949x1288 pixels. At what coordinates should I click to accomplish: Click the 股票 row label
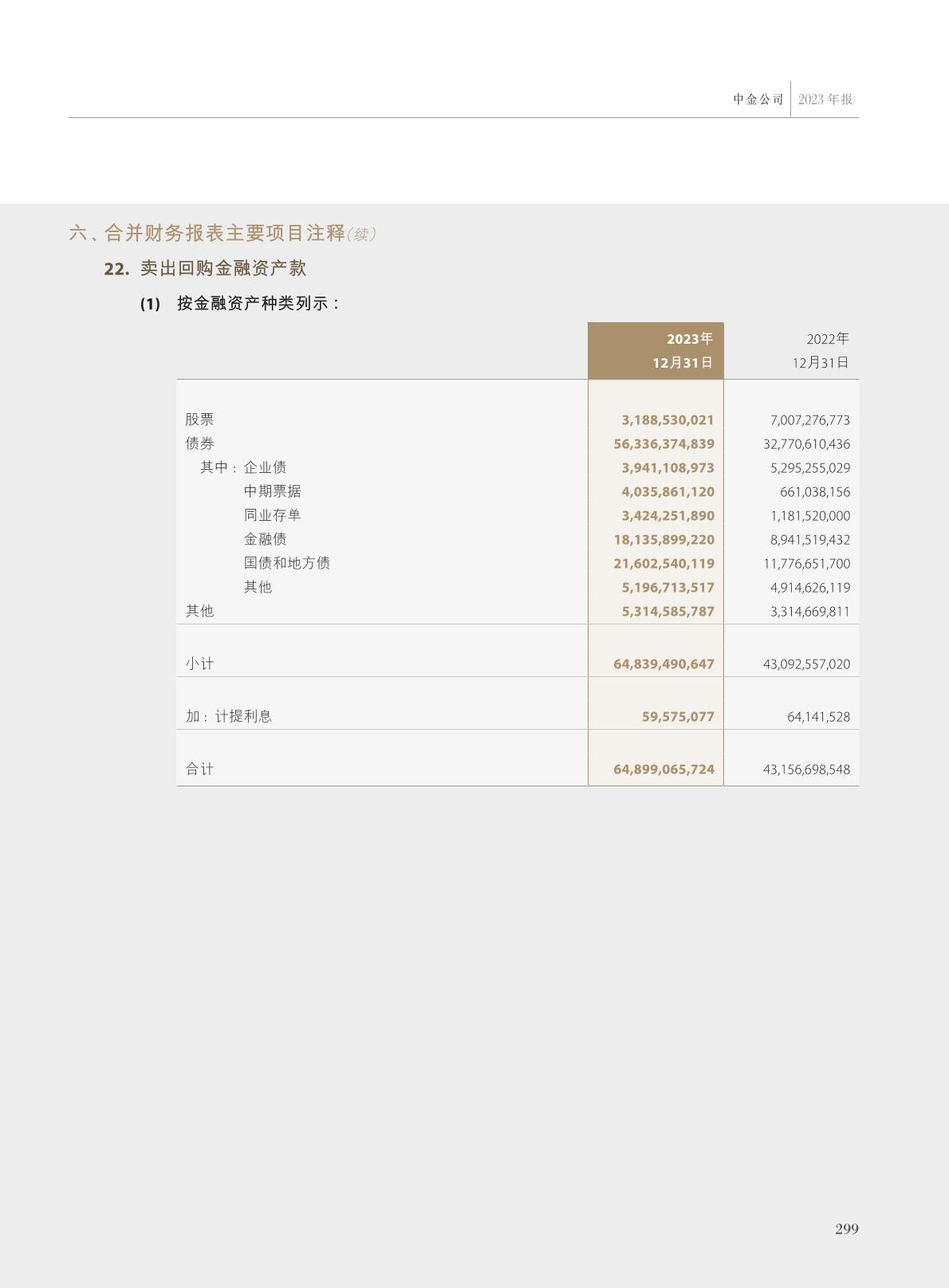[199, 419]
